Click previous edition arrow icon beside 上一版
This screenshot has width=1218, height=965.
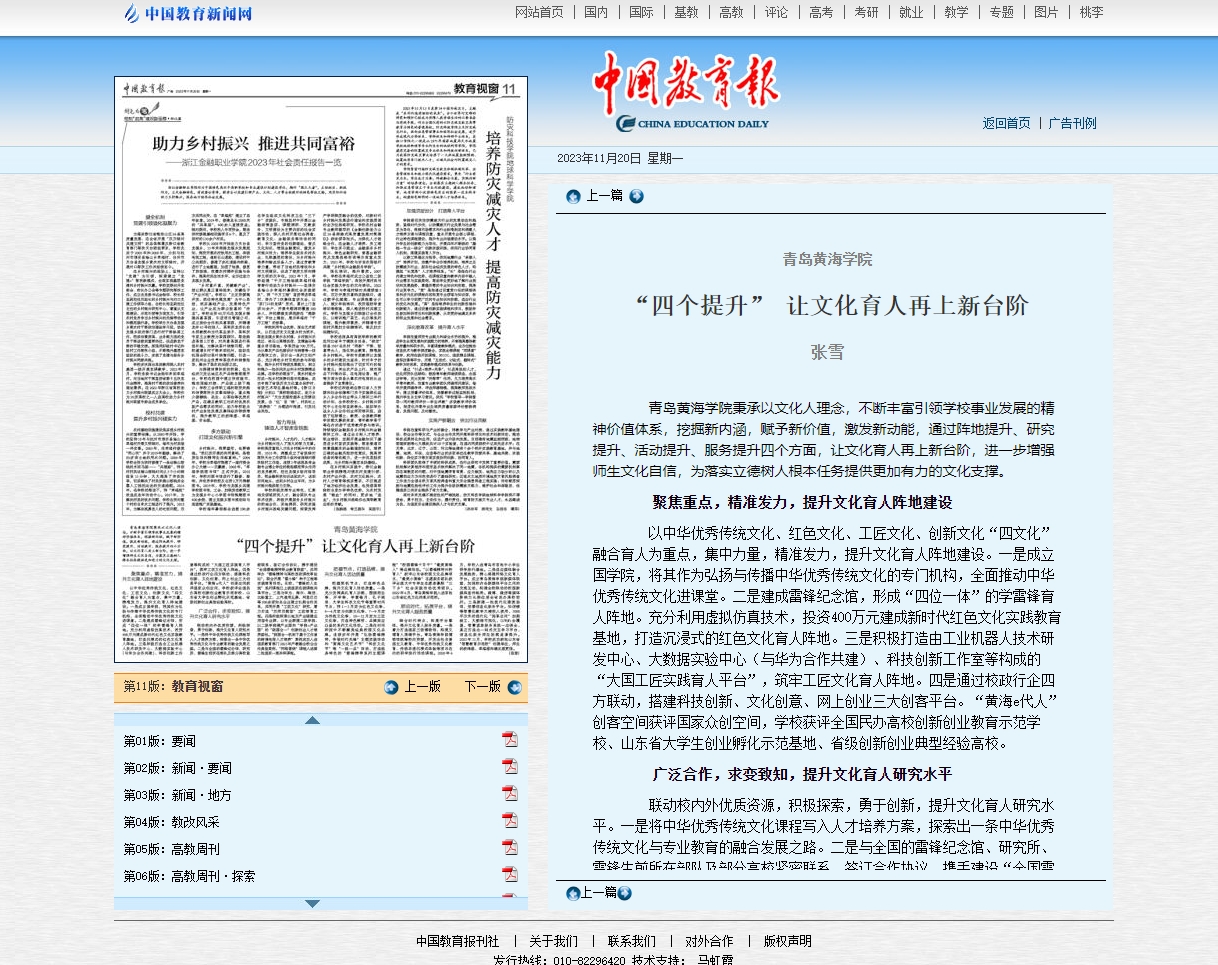coord(391,687)
